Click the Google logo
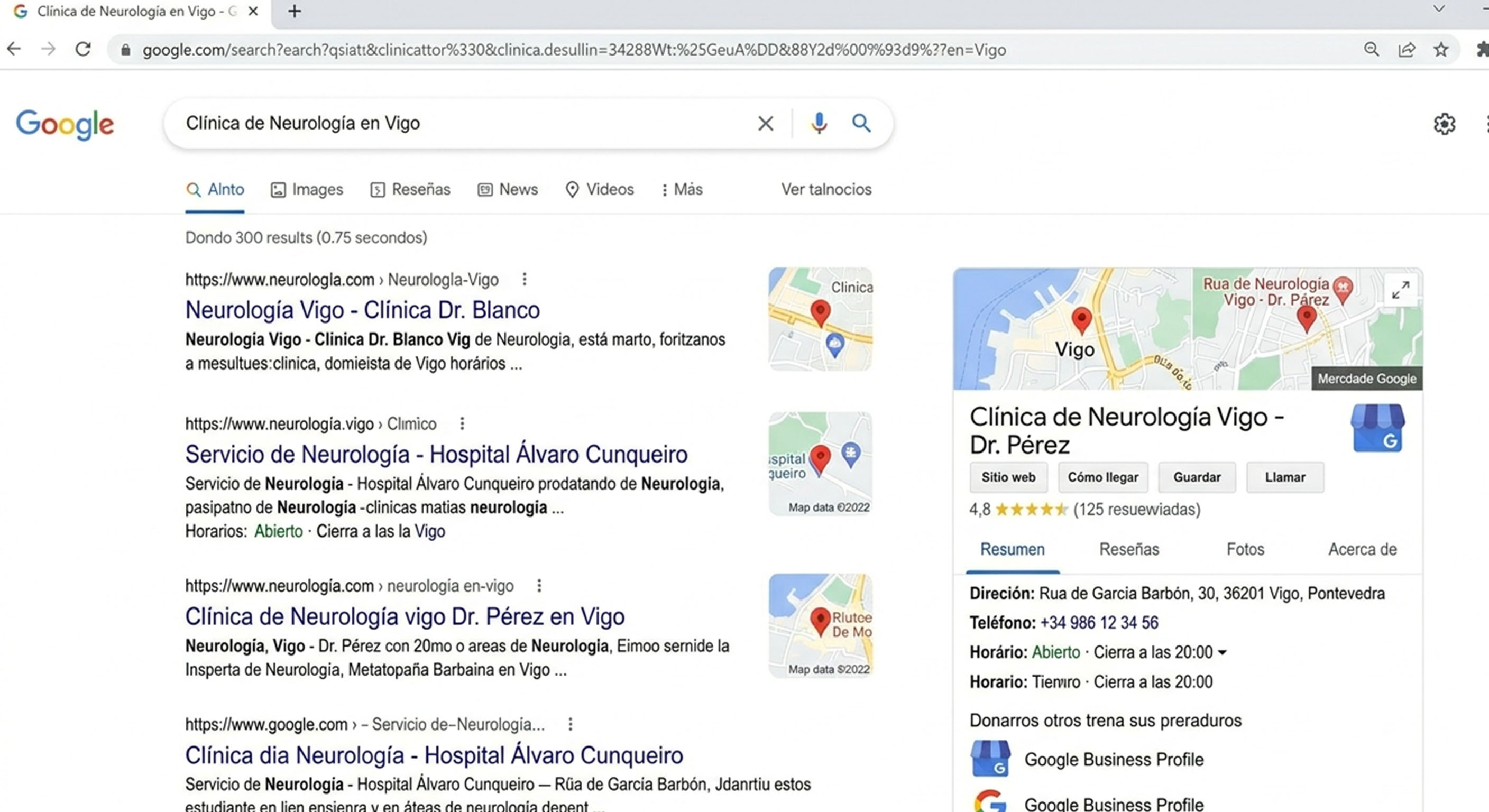The image size is (1489, 812). click(x=65, y=124)
